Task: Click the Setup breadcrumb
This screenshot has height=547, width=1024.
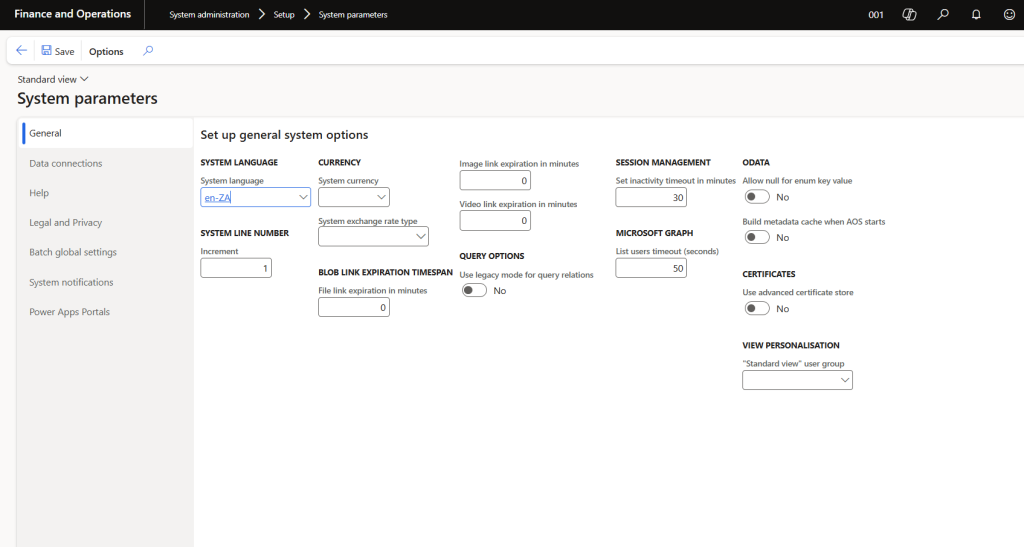Action: pos(284,14)
